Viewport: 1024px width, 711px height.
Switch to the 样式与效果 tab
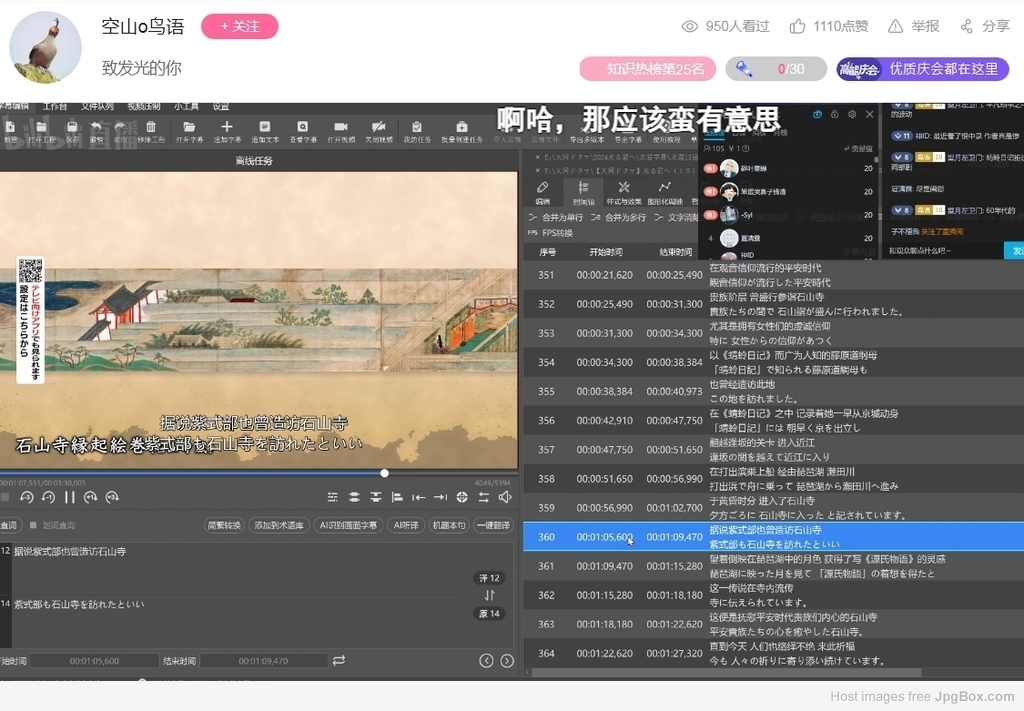click(x=624, y=193)
